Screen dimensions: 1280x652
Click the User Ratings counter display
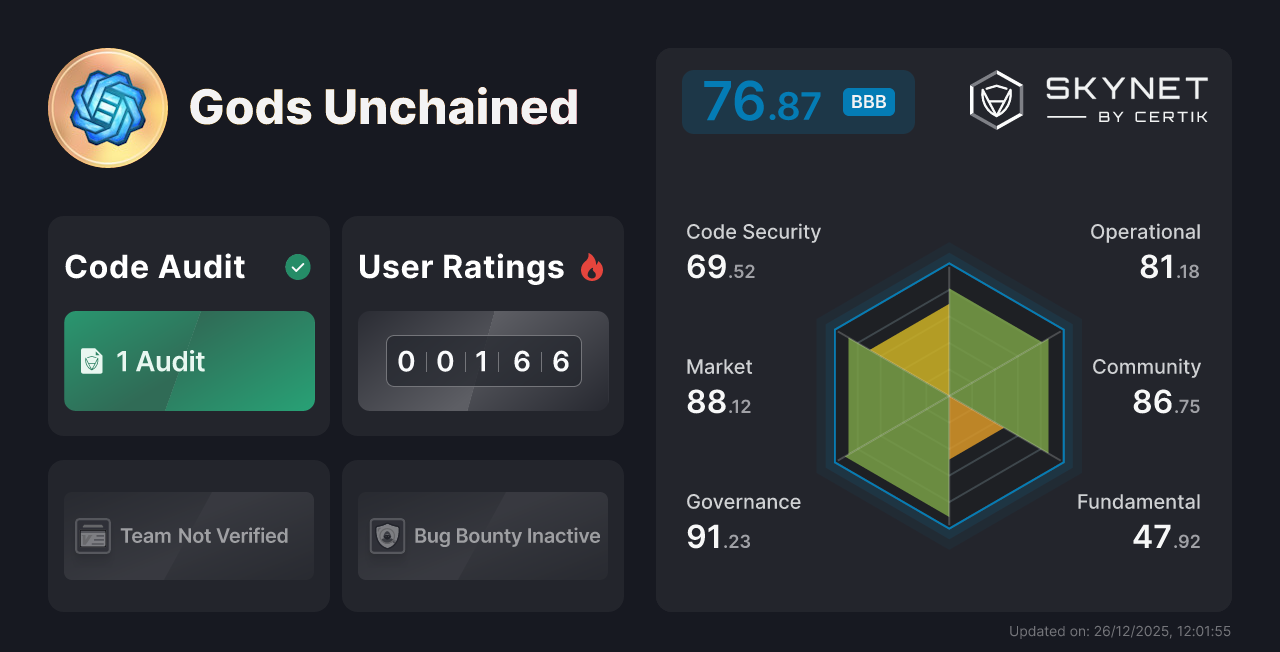(x=483, y=361)
